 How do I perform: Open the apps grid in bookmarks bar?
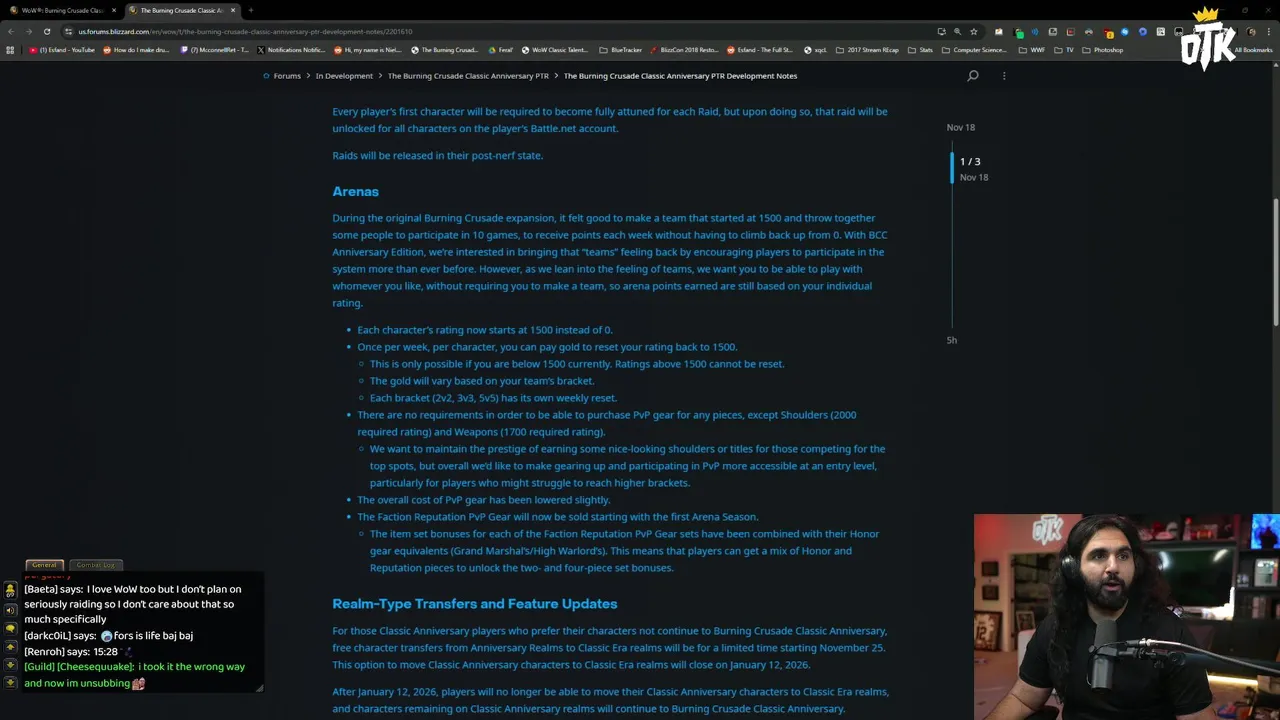pyautogui.click(x=11, y=50)
